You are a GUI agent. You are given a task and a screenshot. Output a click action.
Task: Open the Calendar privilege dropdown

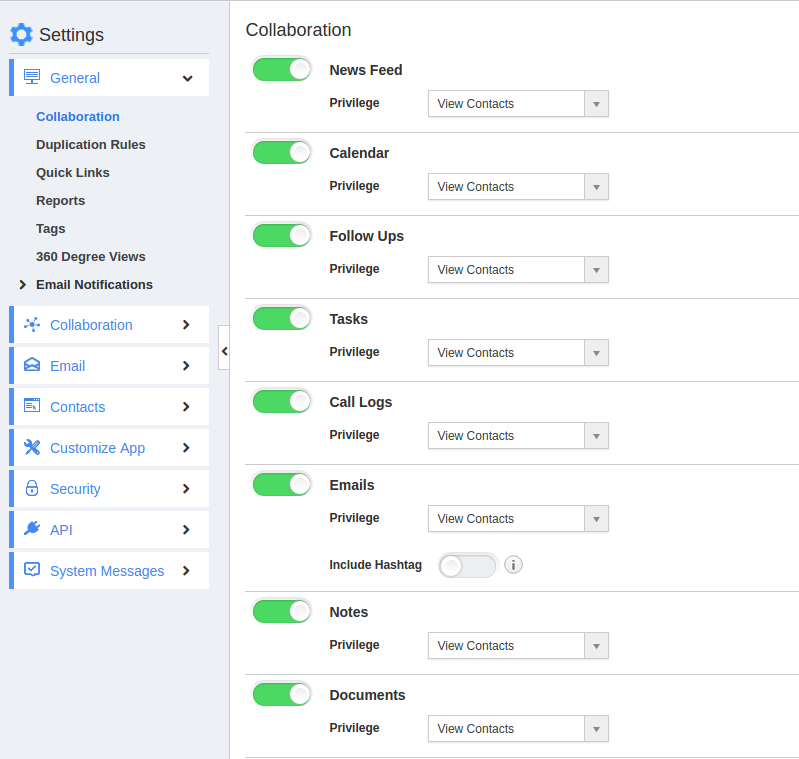tap(517, 187)
